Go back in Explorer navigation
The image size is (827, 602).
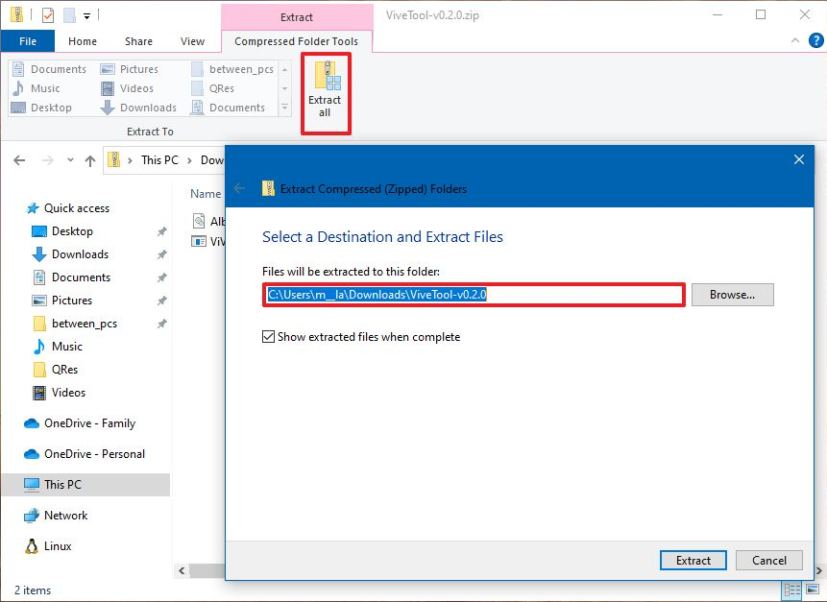click(20, 160)
